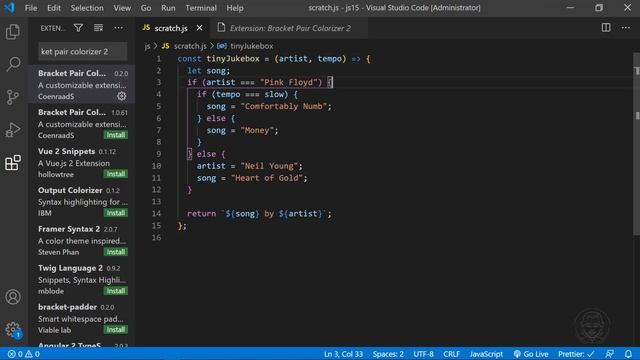Install the Output Colorizer extension

point(116,213)
